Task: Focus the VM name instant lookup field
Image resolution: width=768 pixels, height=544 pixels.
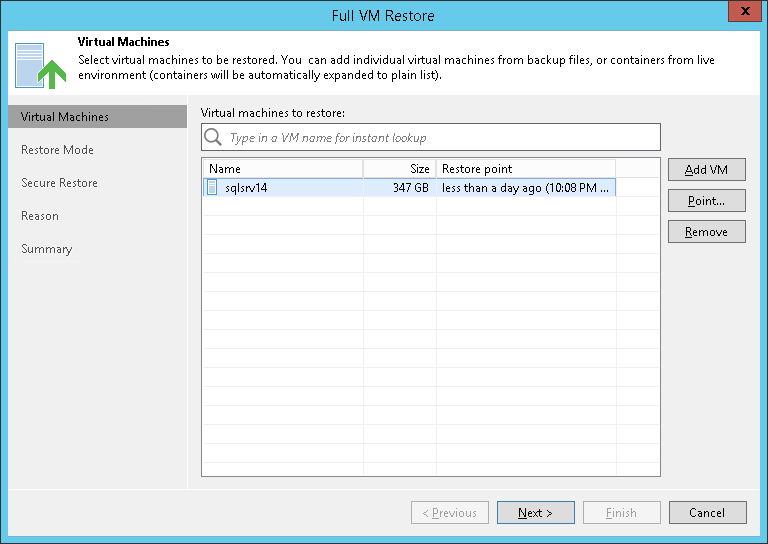Action: pyautogui.click(x=440, y=138)
